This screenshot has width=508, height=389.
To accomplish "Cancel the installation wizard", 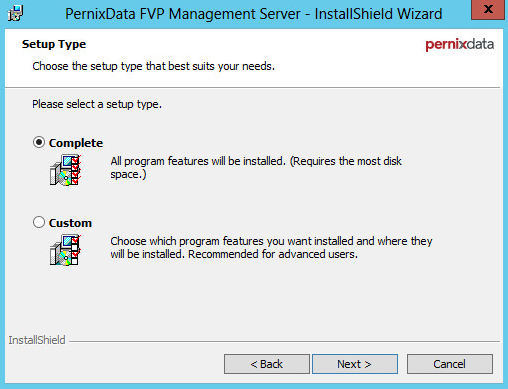I will pyautogui.click(x=450, y=364).
